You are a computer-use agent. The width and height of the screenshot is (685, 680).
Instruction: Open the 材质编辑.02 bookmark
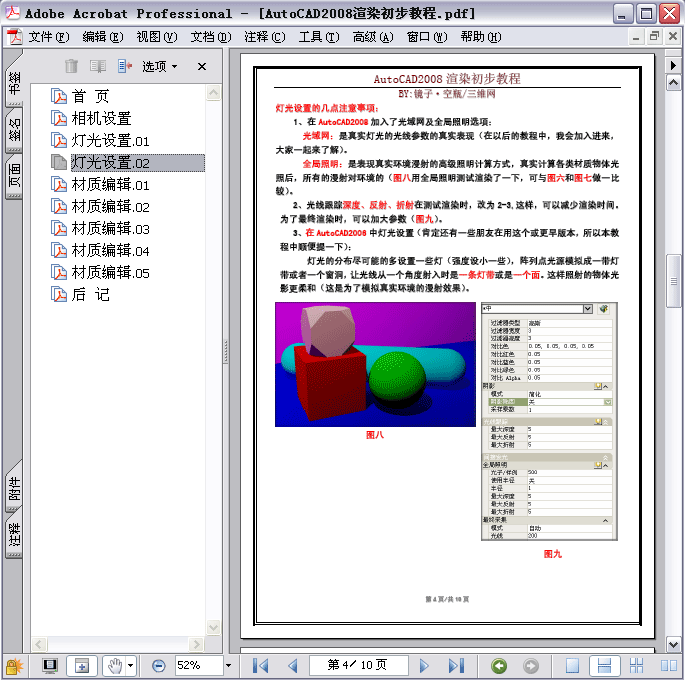111,207
